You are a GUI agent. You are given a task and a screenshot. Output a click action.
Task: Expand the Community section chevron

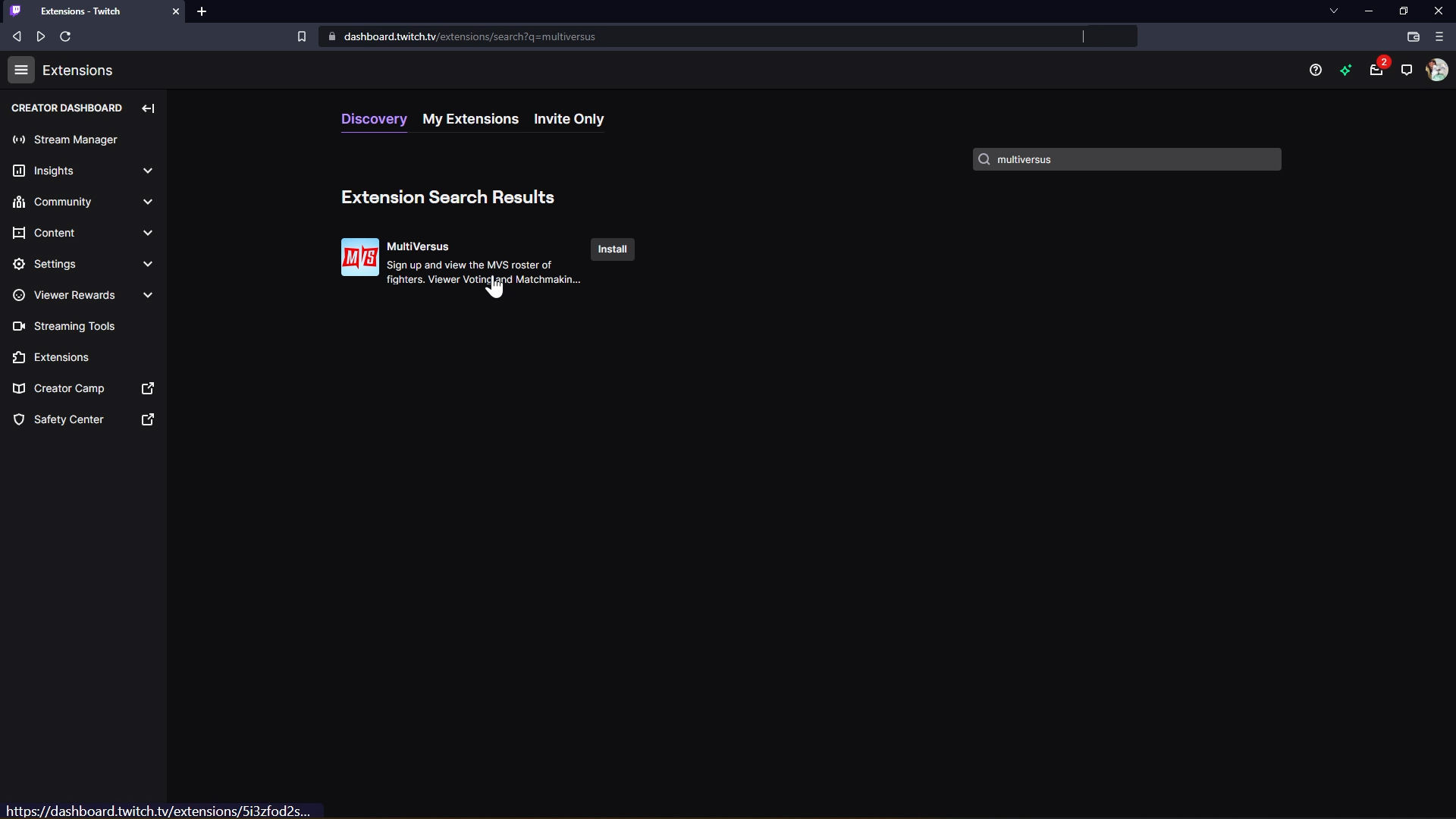(148, 202)
